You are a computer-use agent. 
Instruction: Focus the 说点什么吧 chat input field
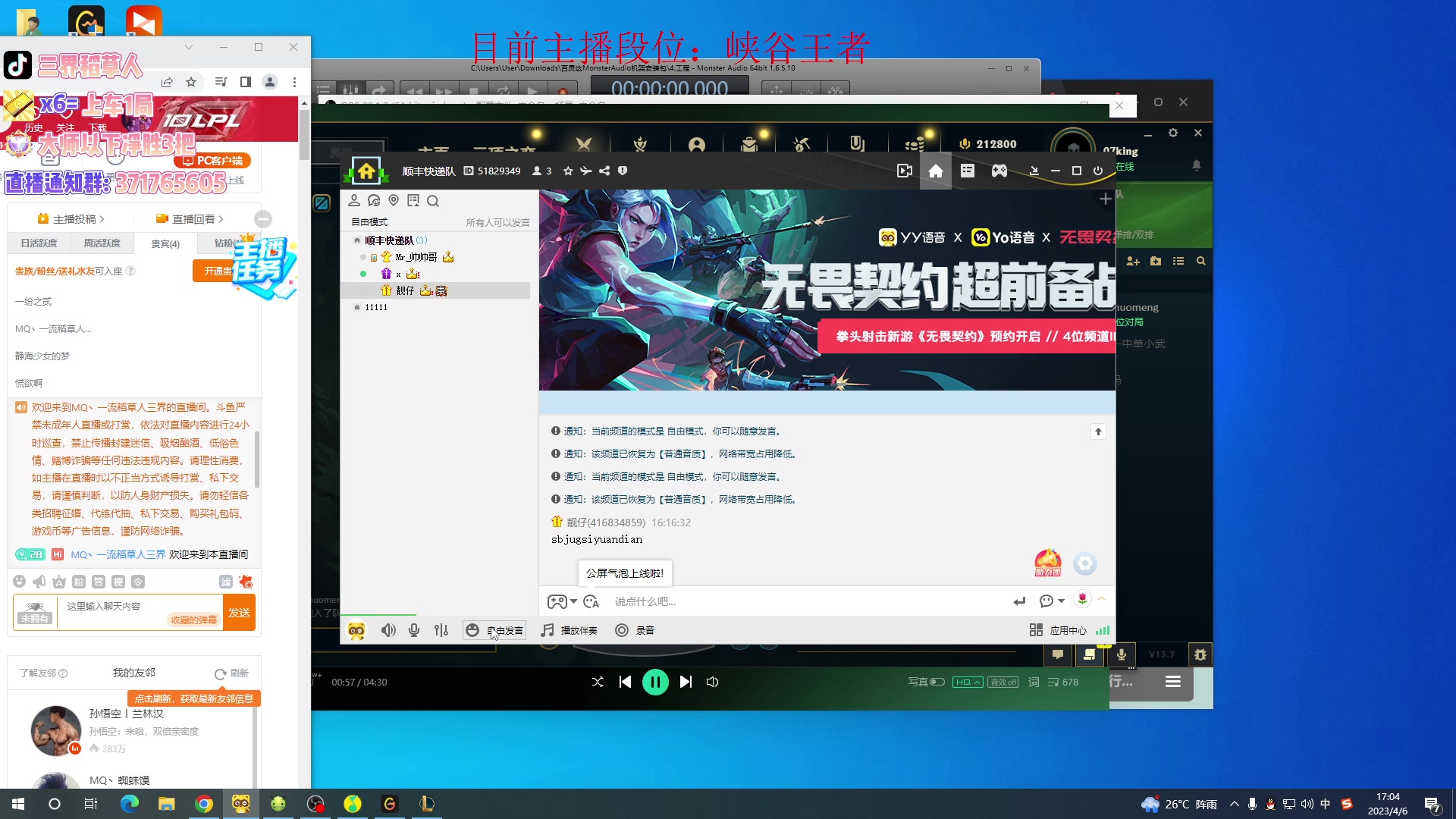(804, 601)
